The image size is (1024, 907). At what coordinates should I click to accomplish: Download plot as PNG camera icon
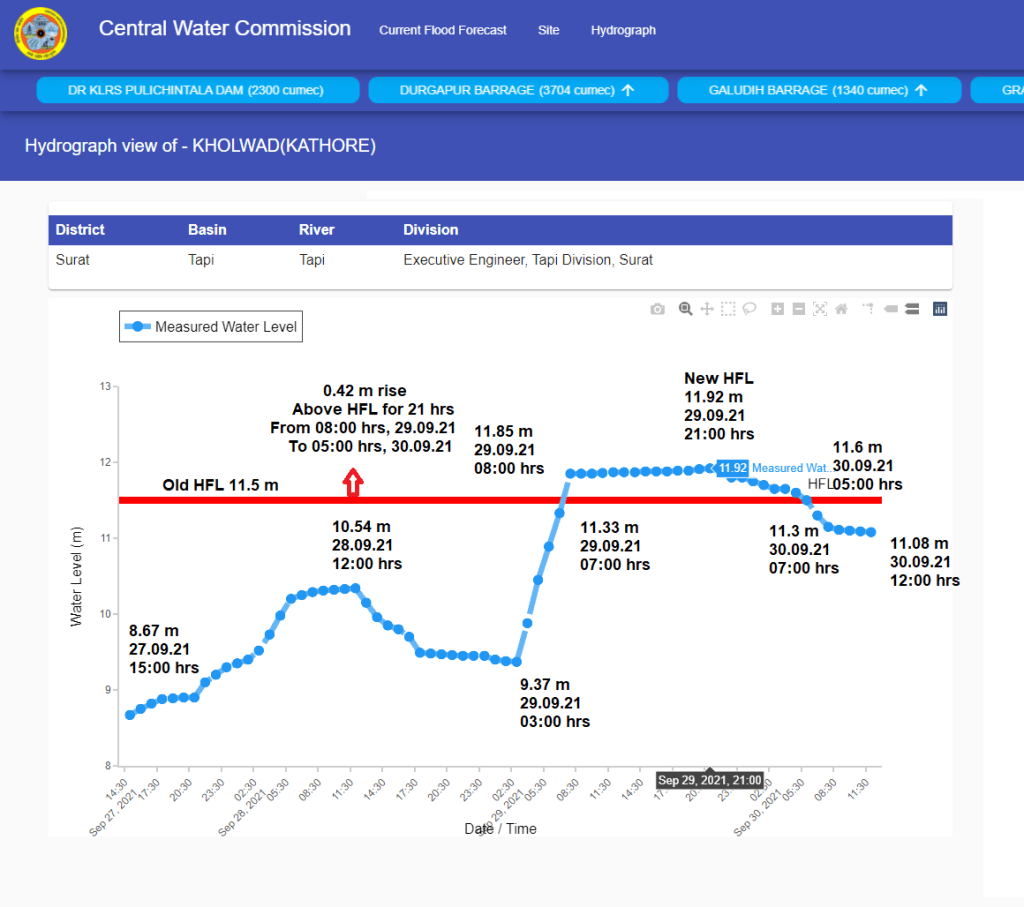657,309
